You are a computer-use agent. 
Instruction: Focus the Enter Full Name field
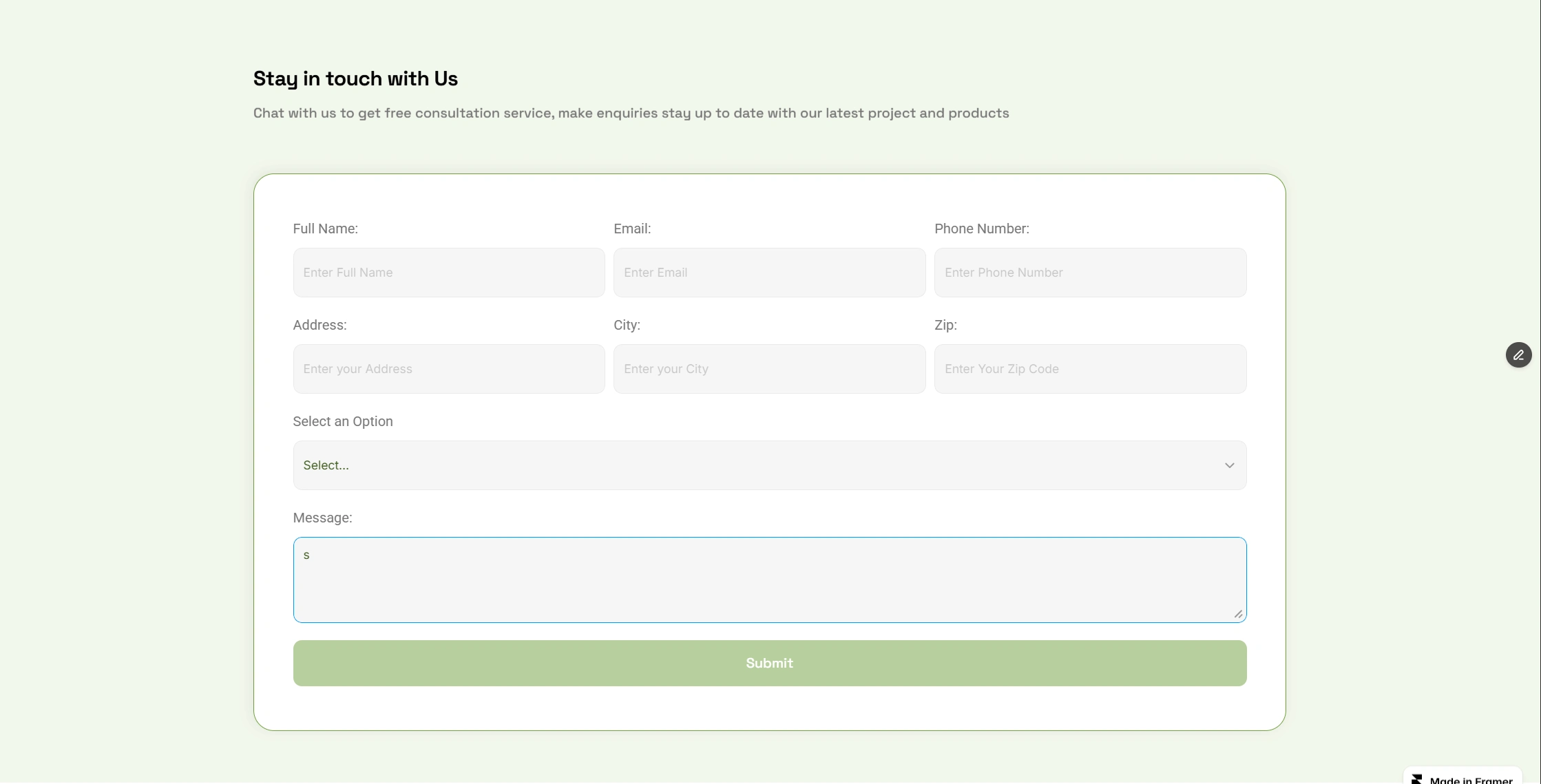click(448, 273)
